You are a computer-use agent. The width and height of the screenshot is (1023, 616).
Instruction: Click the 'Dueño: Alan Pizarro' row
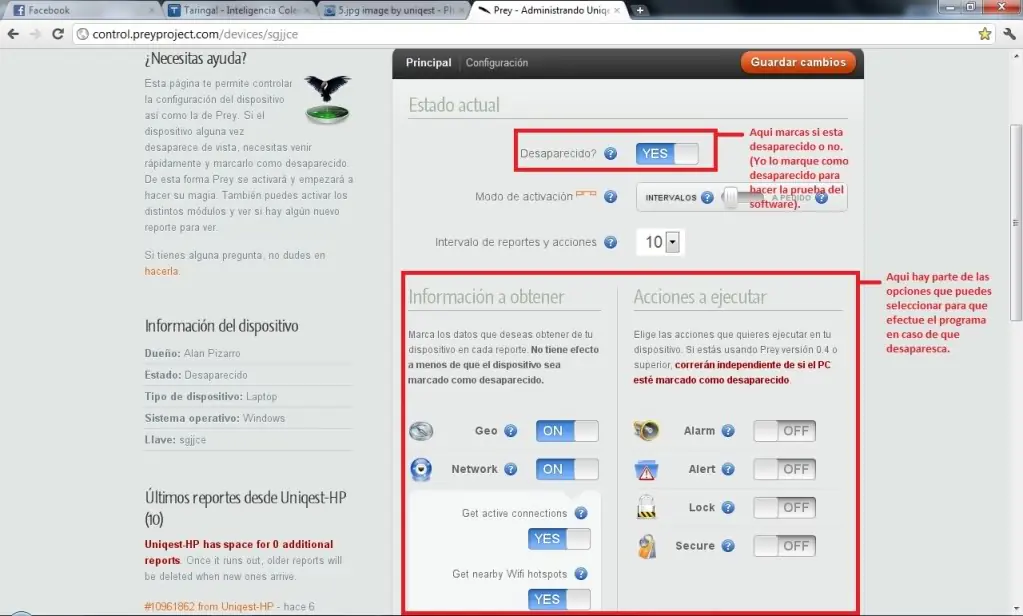click(248, 353)
